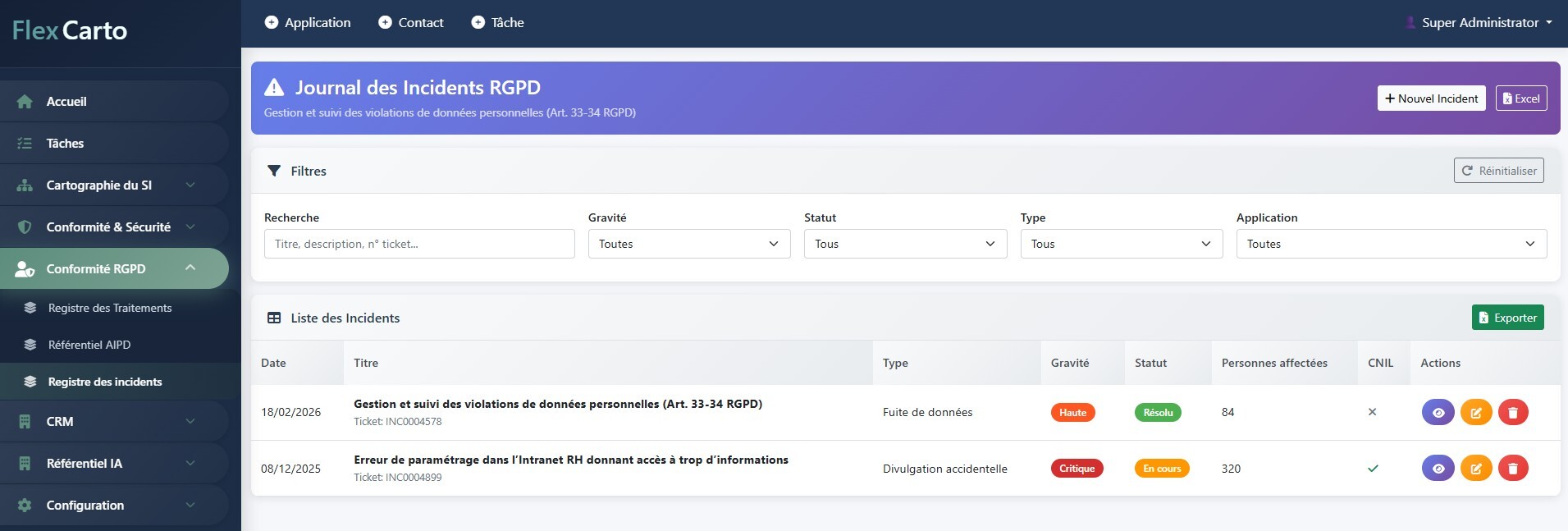Expand Conformité & Sécurité chevron

coord(190,227)
